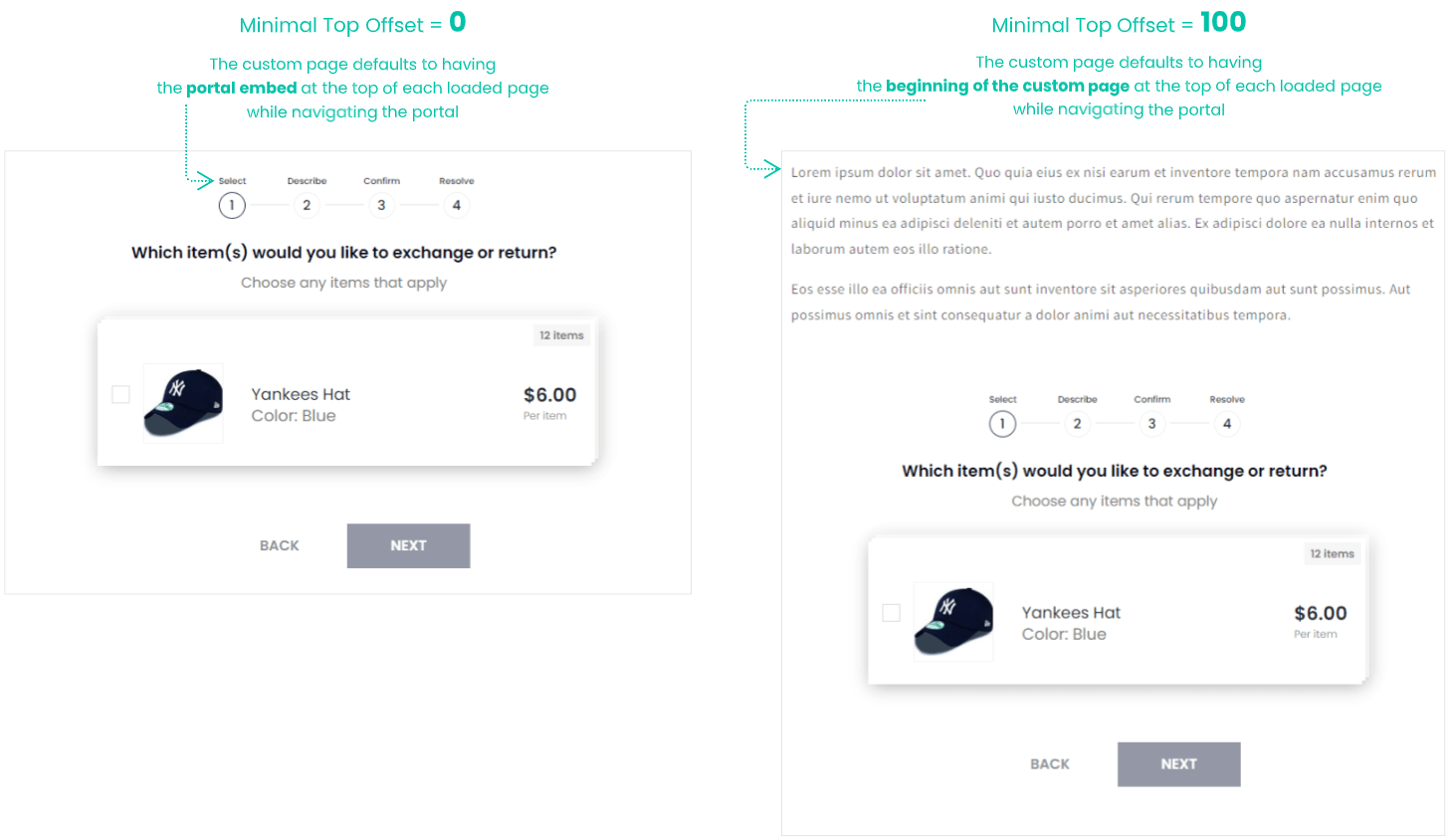Click the Yankees hat image in Offset 0 portal
The image size is (1453, 840).
coord(183,403)
